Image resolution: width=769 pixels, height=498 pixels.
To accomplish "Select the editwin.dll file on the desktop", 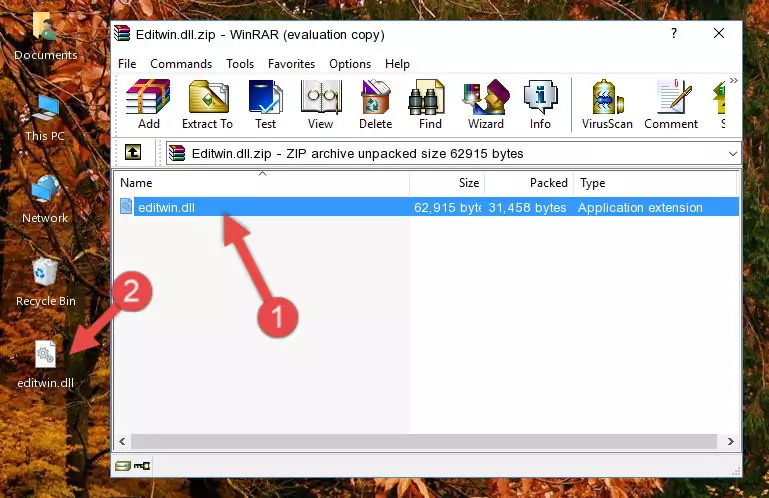I will coord(46,365).
